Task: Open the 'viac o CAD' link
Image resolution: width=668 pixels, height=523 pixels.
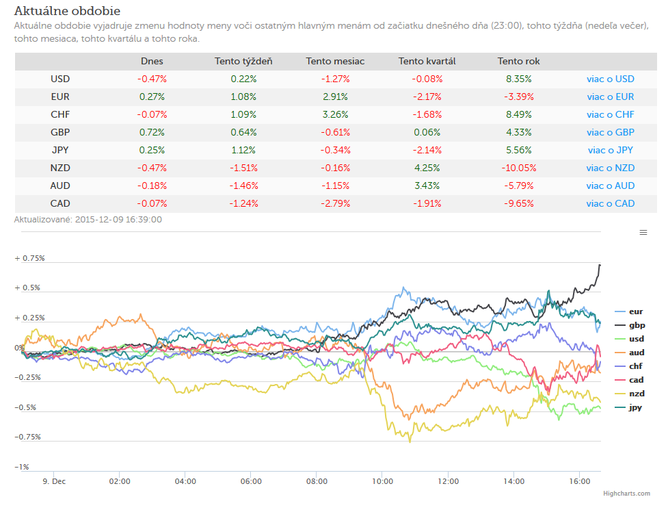Action: point(610,204)
